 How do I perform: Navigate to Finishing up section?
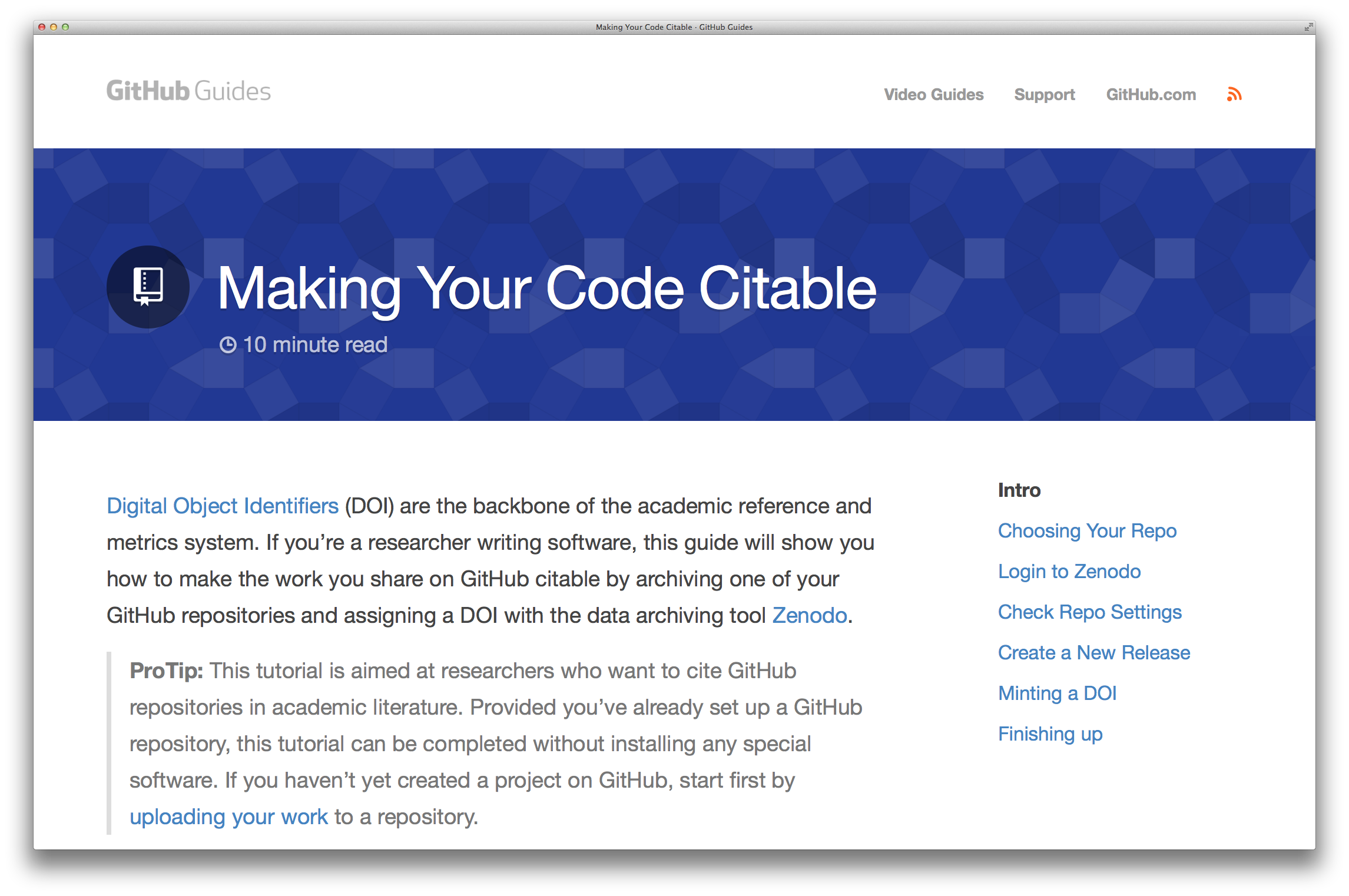point(1050,732)
